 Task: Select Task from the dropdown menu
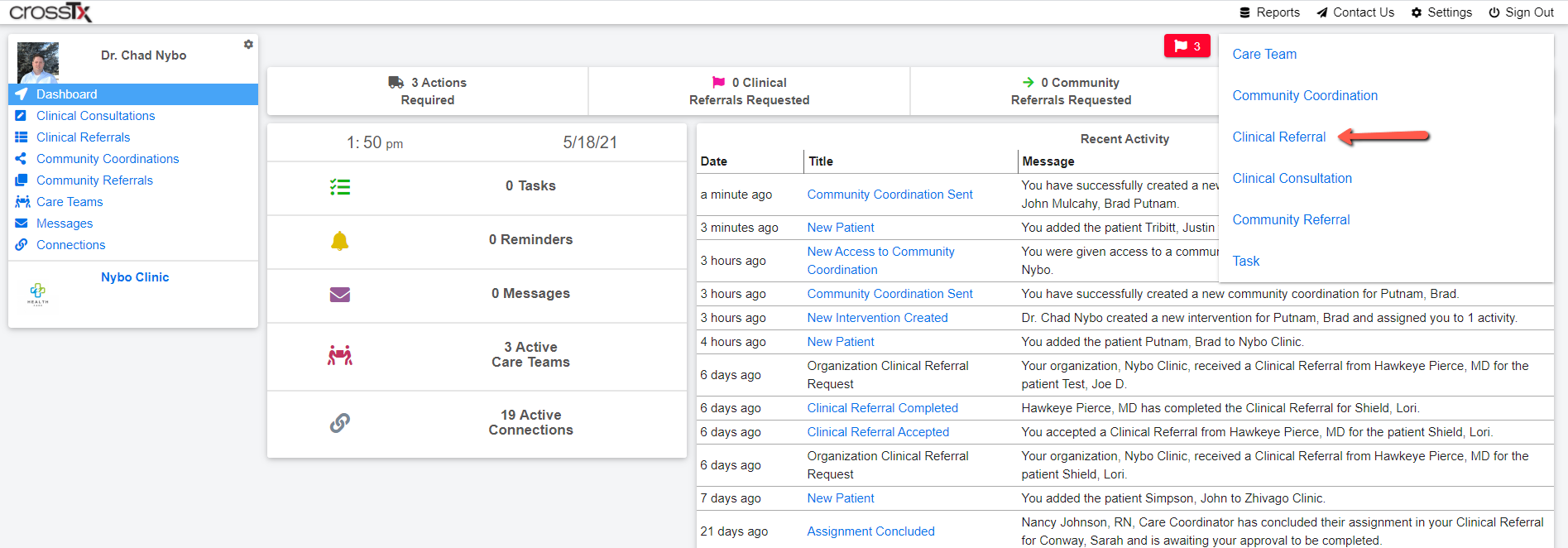point(1245,262)
